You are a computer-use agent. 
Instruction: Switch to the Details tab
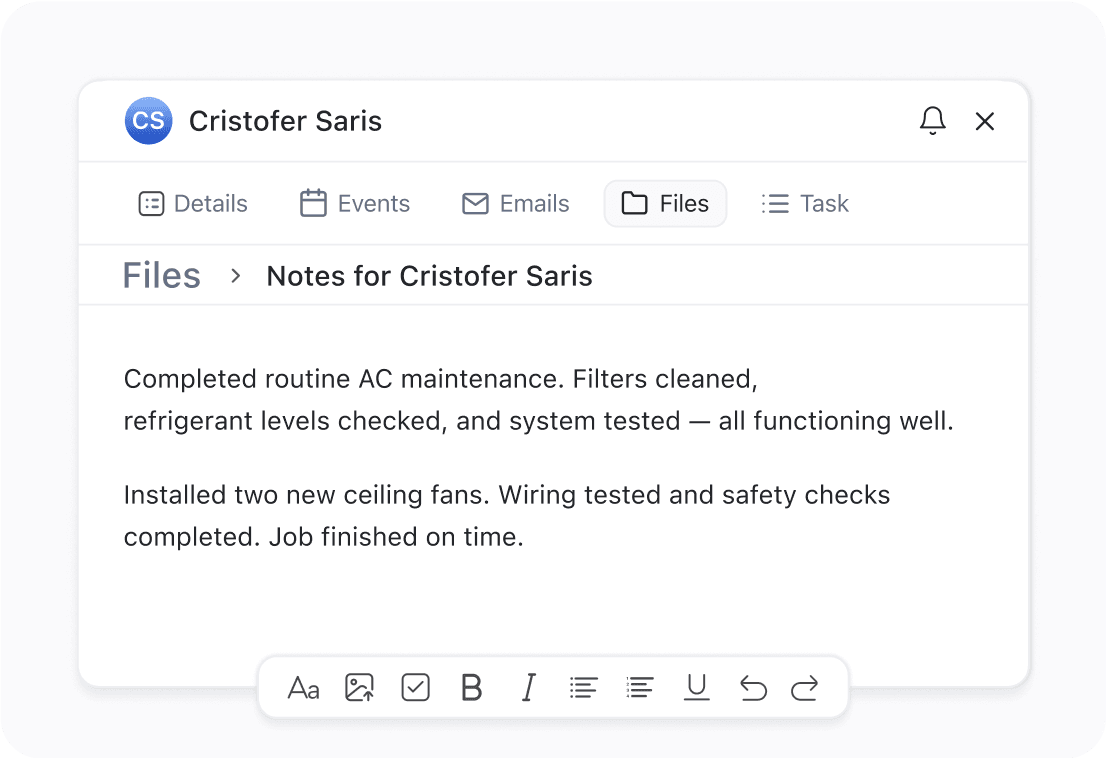[x=193, y=204]
